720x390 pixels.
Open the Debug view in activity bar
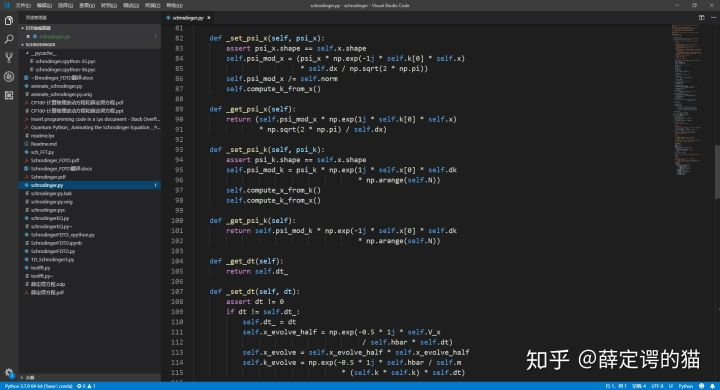[x=9, y=77]
